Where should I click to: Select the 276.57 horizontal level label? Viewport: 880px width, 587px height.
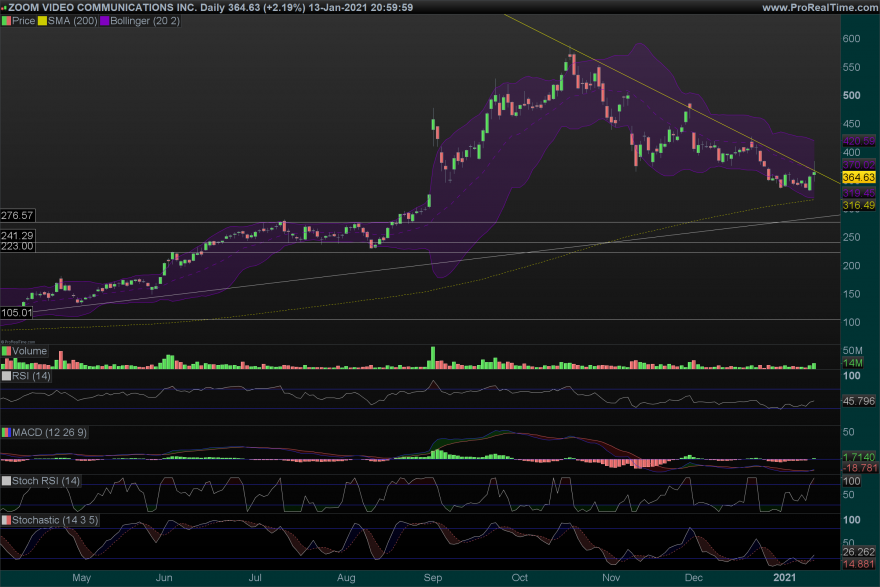[17, 215]
